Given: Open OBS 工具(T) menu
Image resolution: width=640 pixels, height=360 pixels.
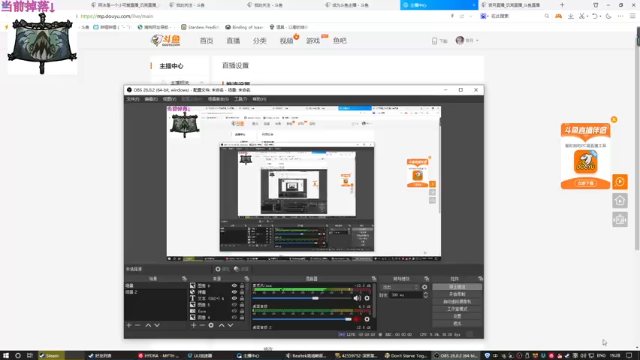Looking at the screenshot, I should [x=240, y=99].
